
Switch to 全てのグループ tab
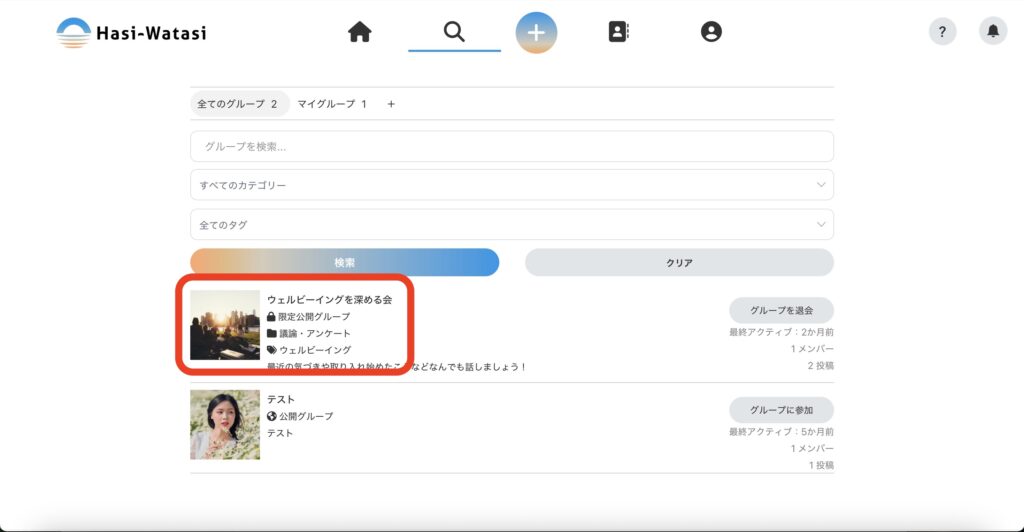238,104
